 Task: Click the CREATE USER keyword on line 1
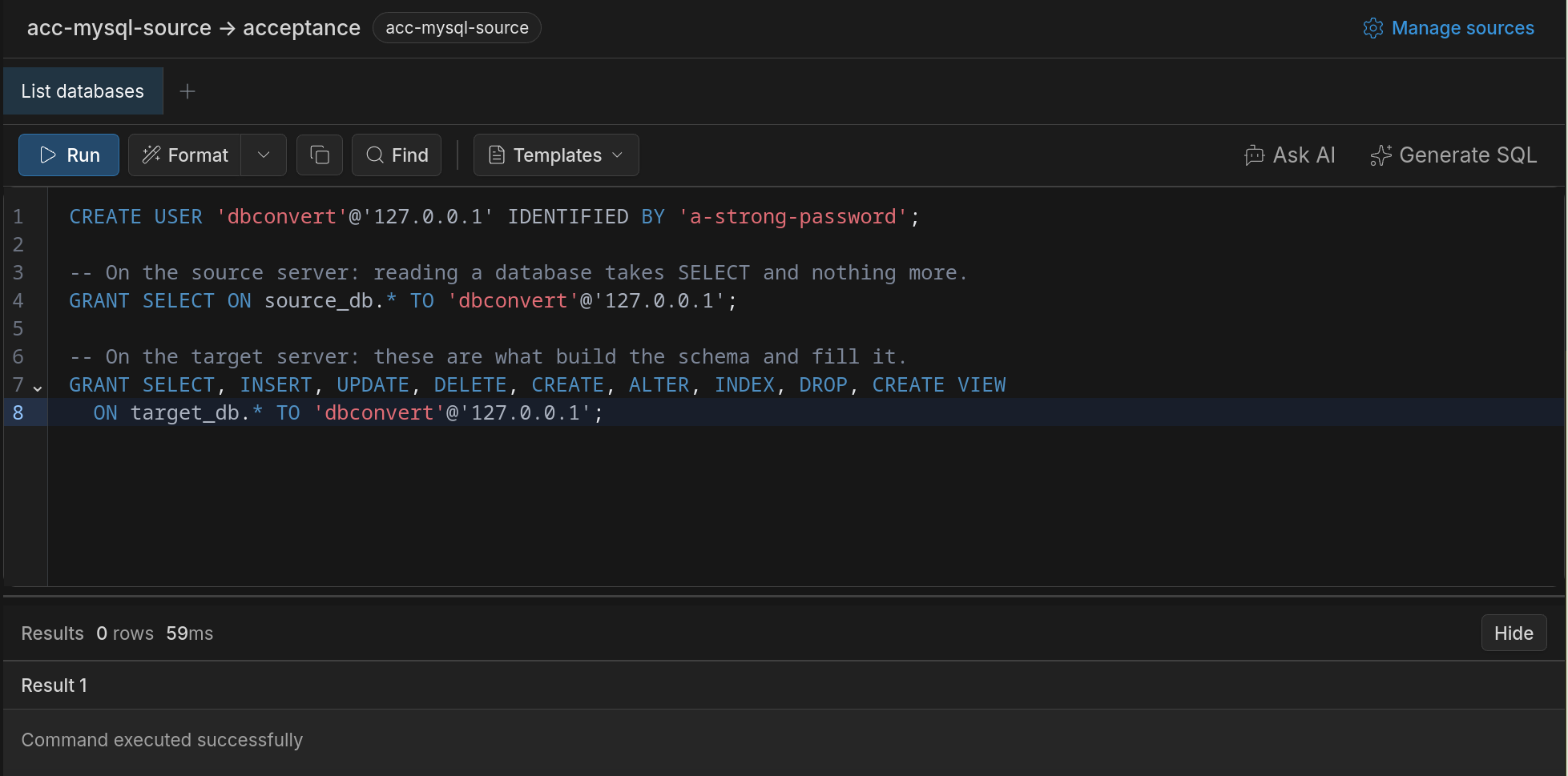[x=135, y=217]
